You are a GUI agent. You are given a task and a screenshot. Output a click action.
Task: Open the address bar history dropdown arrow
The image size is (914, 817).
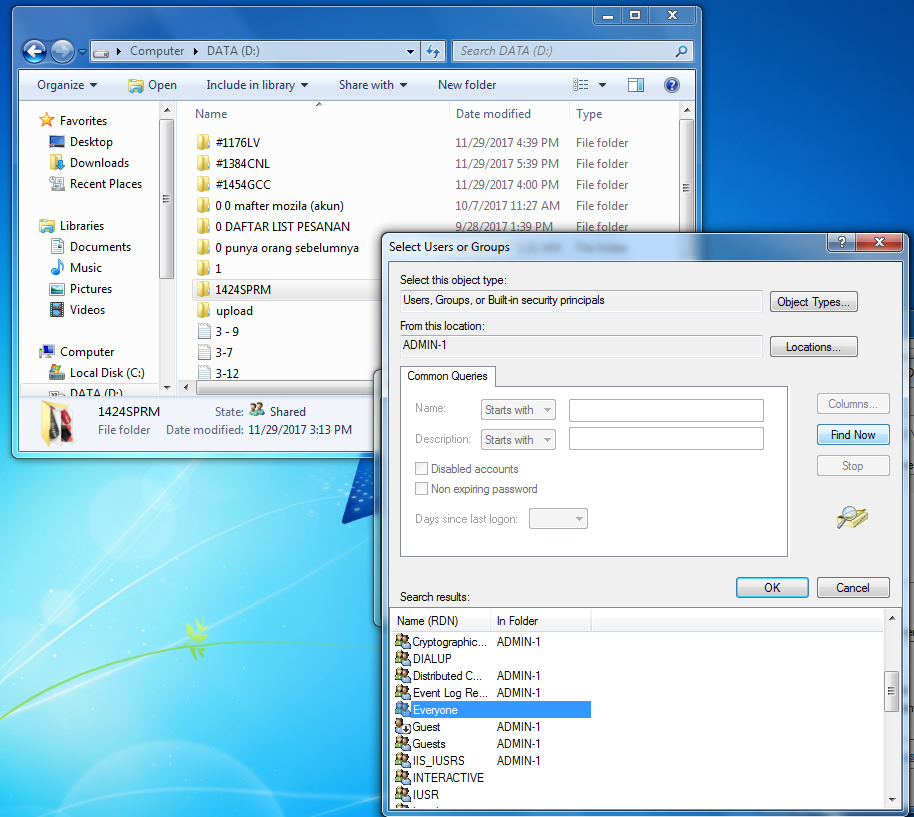point(410,51)
